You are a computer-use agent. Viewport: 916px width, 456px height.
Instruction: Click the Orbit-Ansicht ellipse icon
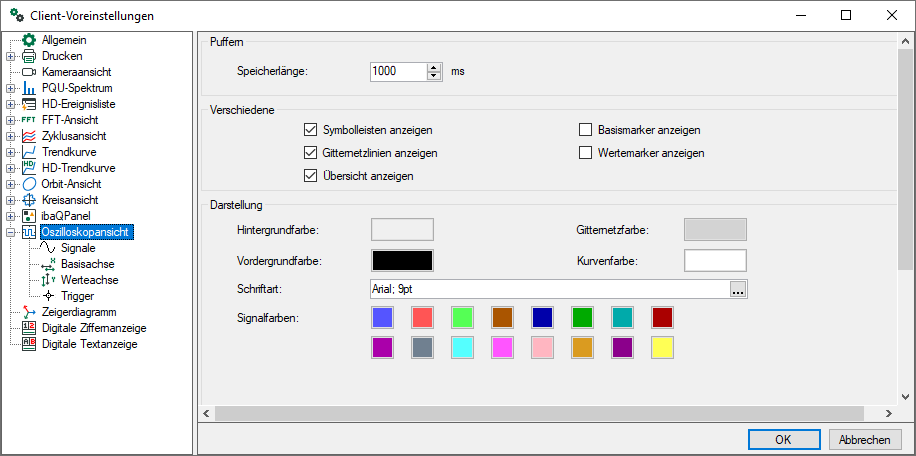(29, 184)
